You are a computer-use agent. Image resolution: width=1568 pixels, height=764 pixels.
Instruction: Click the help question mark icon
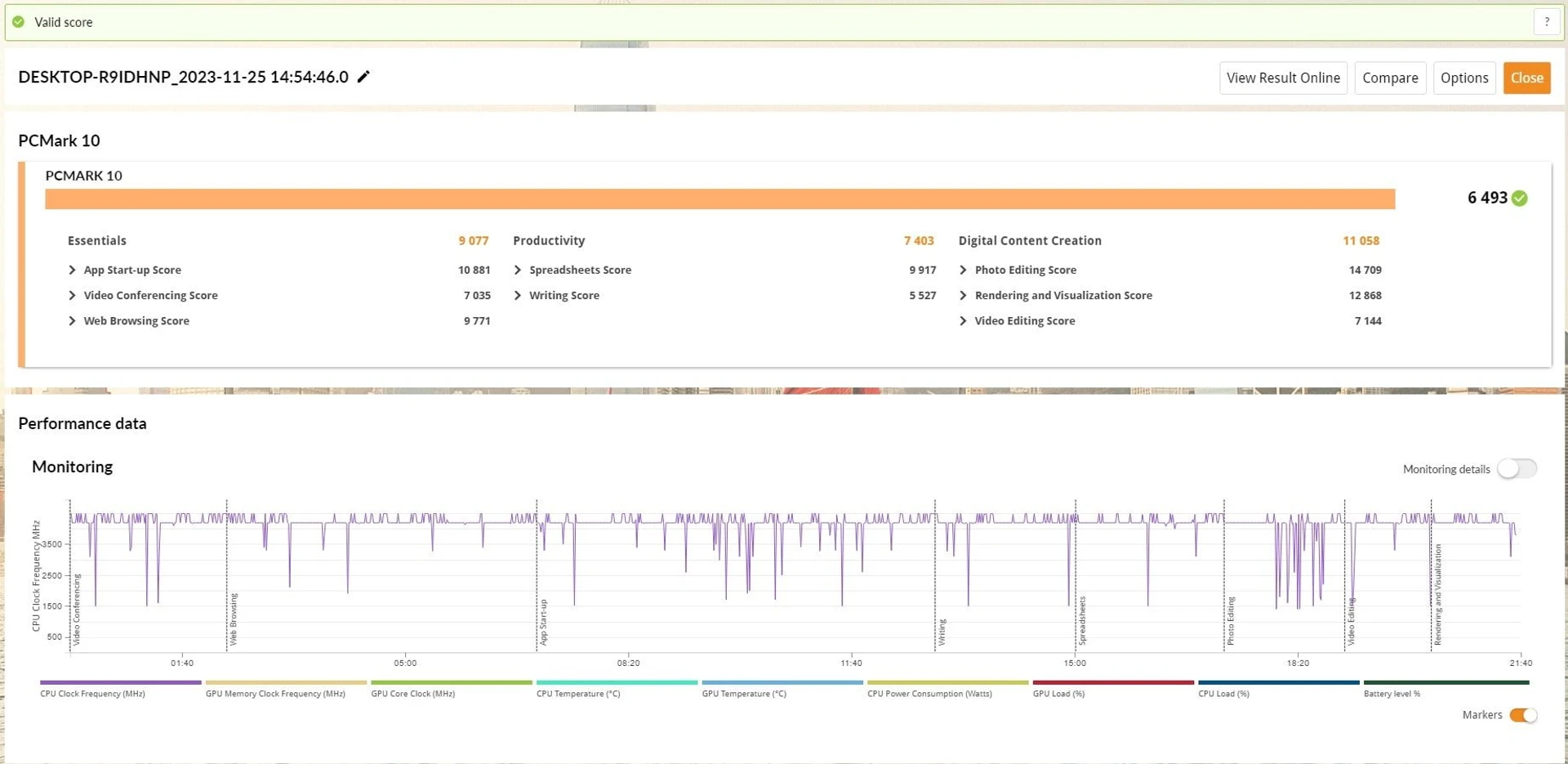pos(1546,22)
